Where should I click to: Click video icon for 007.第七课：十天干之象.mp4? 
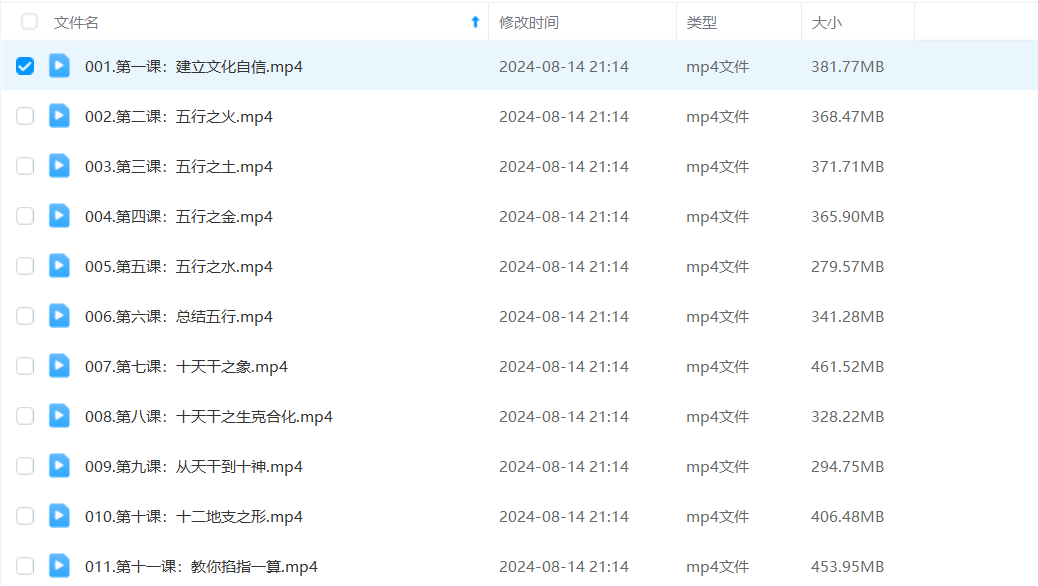[60, 366]
